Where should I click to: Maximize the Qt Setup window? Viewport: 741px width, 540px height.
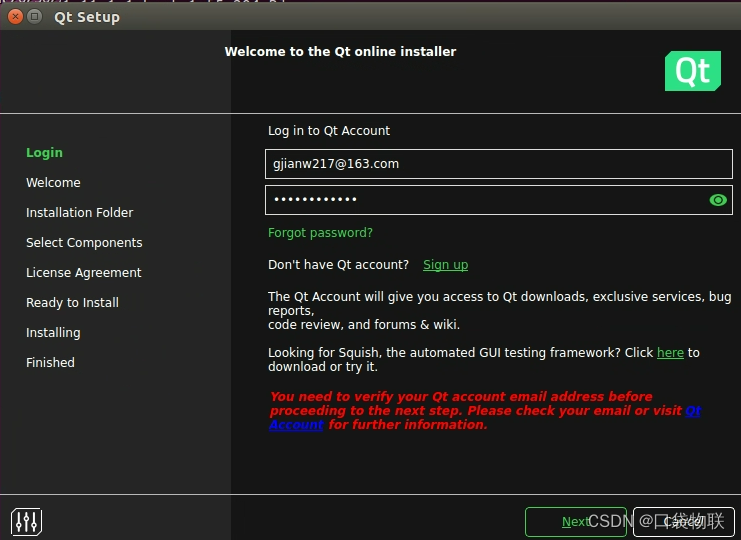coord(34,17)
